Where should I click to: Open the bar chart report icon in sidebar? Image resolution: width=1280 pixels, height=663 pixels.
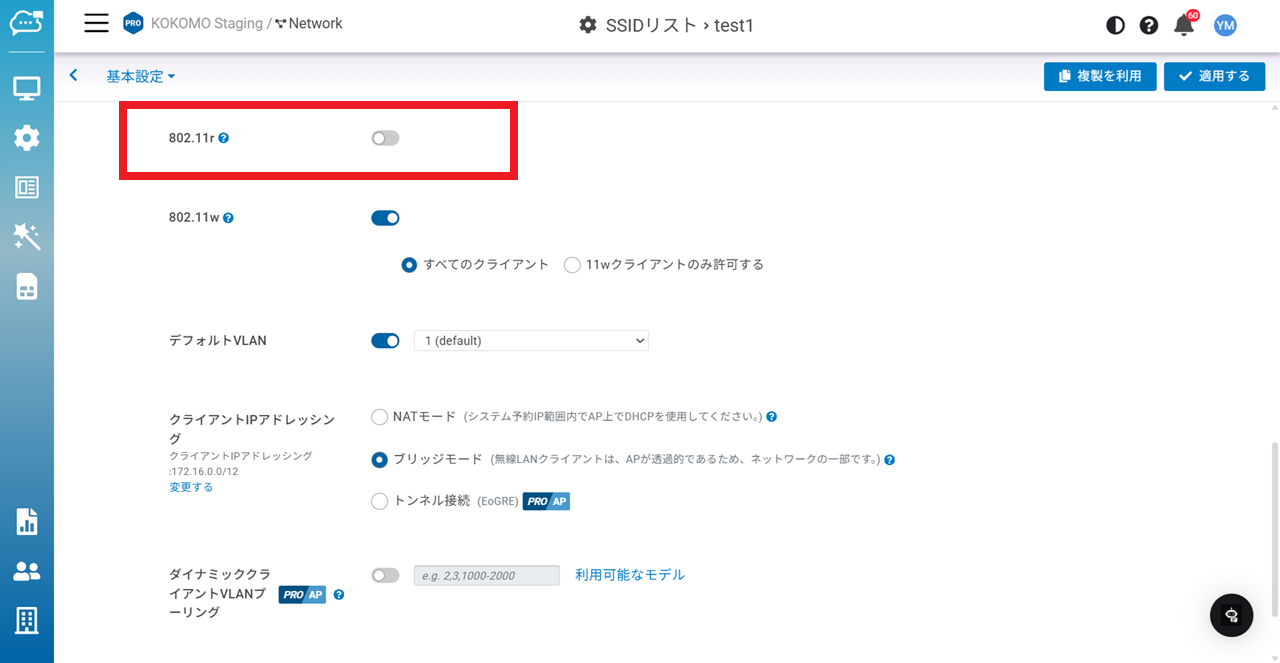27,521
